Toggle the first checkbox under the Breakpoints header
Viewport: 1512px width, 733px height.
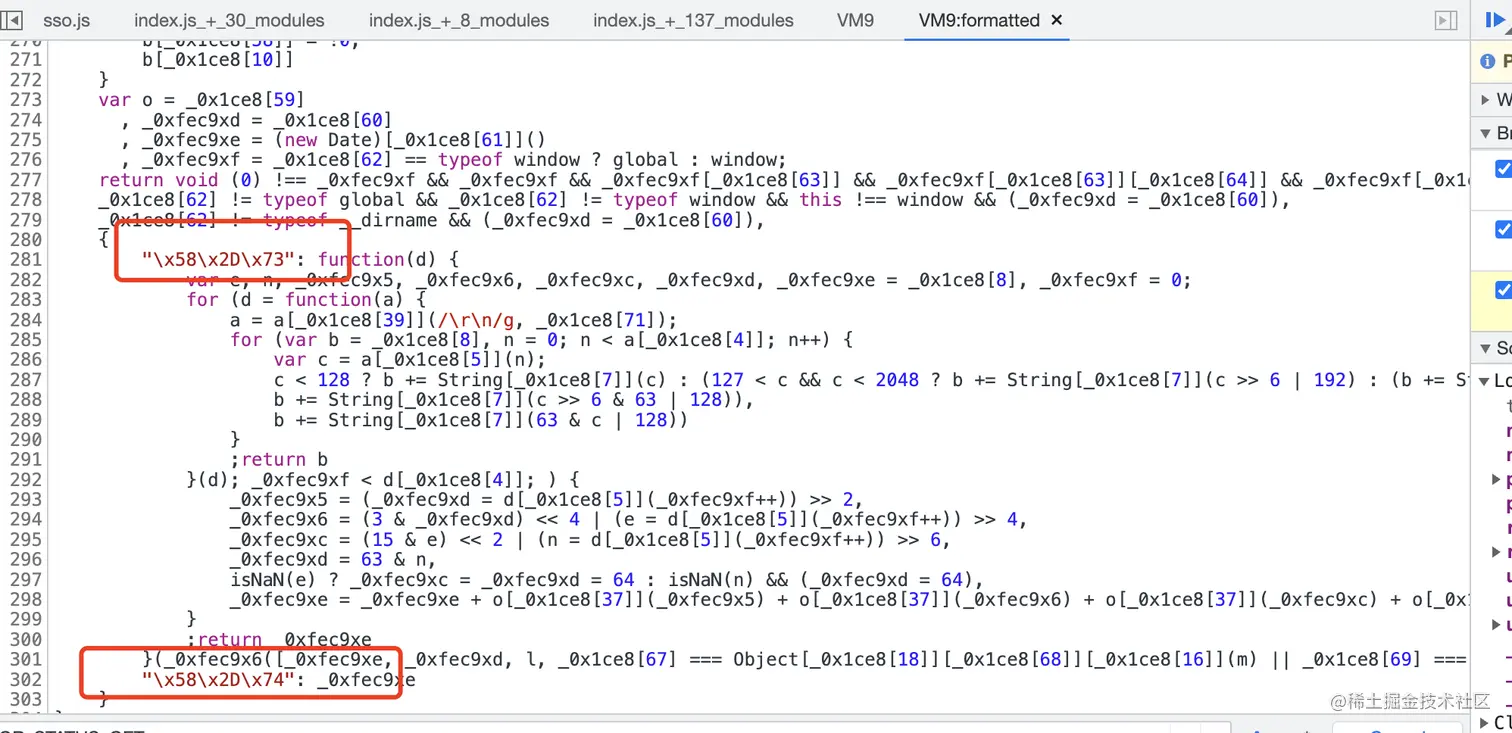coord(1503,168)
